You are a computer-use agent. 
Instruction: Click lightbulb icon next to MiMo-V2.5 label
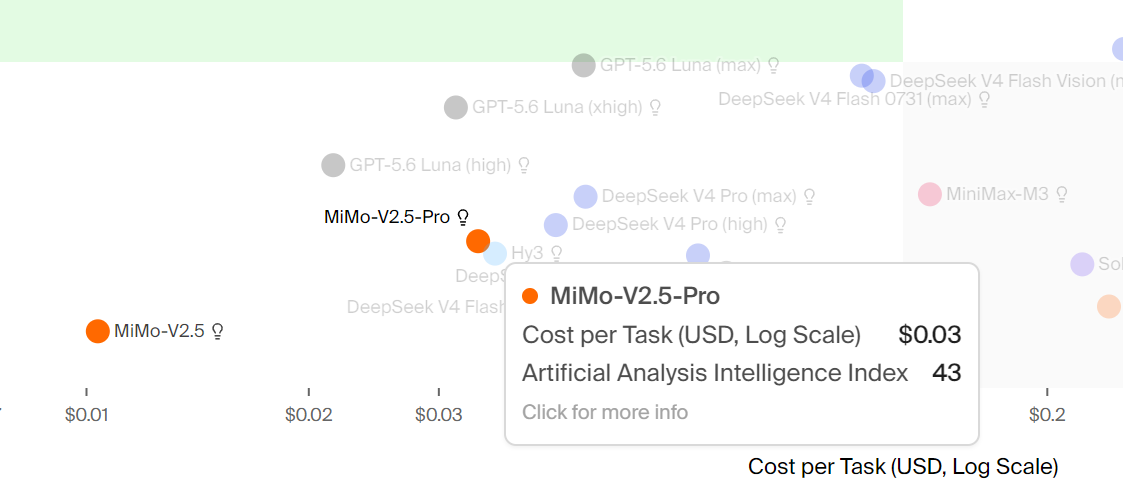pyautogui.click(x=218, y=331)
